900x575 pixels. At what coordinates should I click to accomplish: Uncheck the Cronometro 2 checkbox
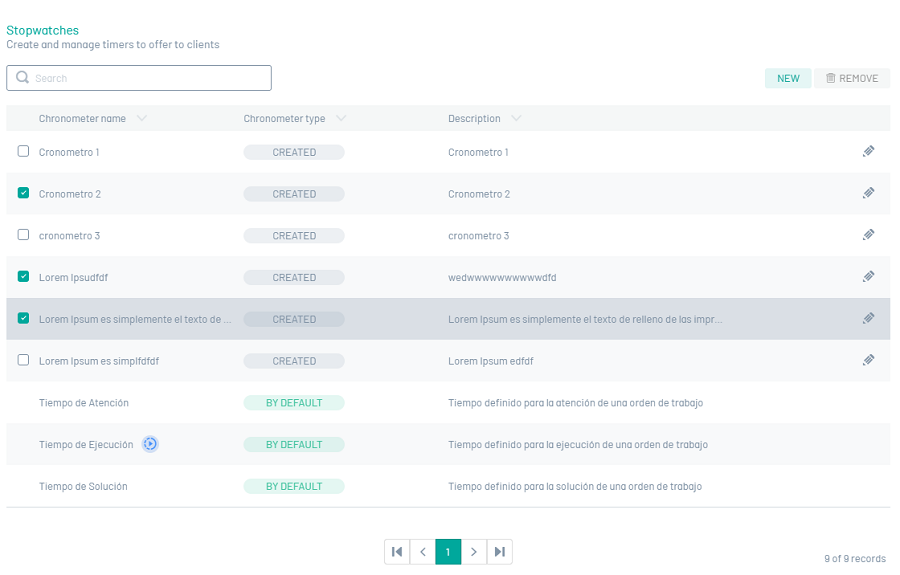coord(23,193)
